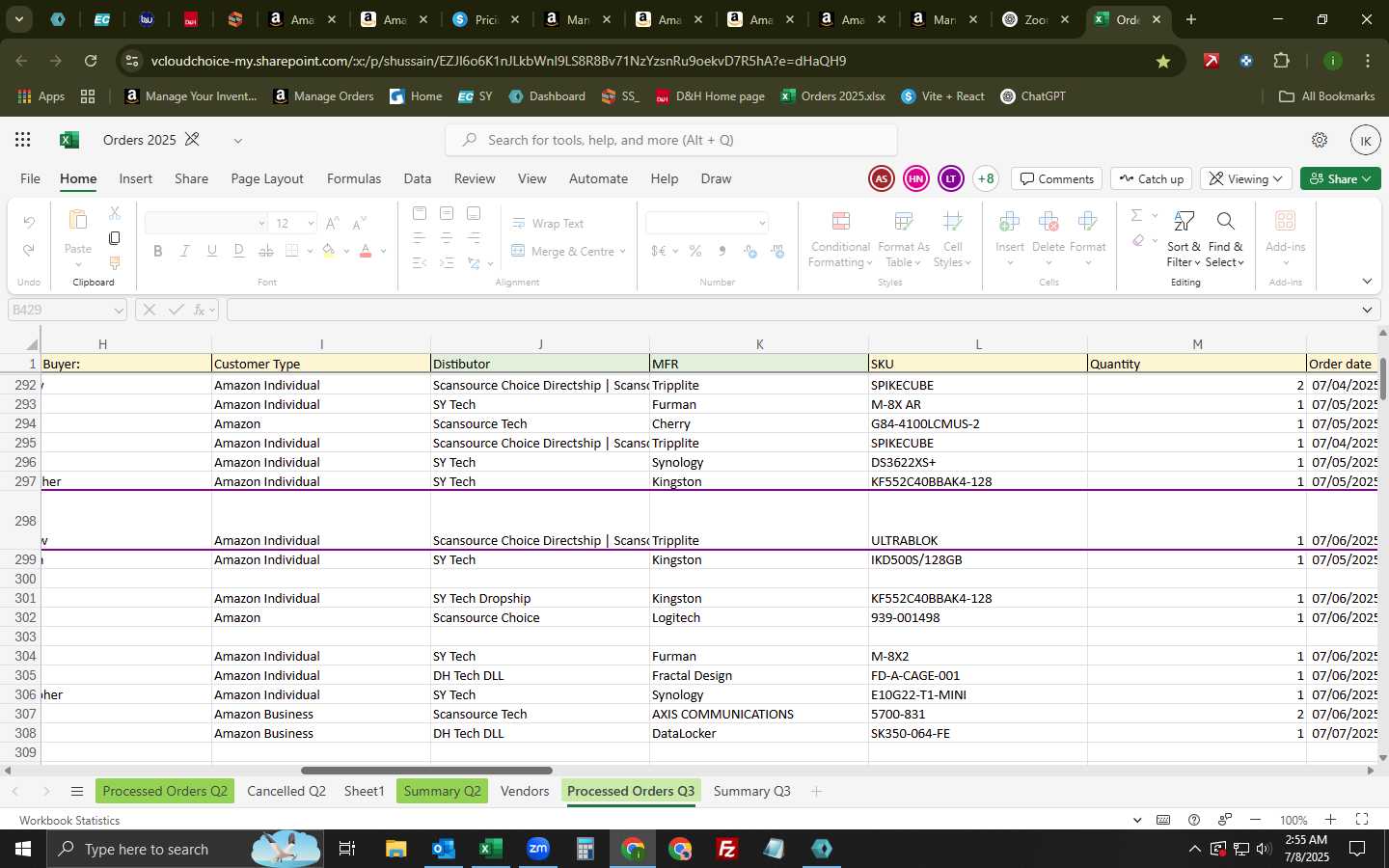This screenshot has height=868, width=1389.
Task: Expand the Merge & Centre options arrow
Action: (623, 252)
